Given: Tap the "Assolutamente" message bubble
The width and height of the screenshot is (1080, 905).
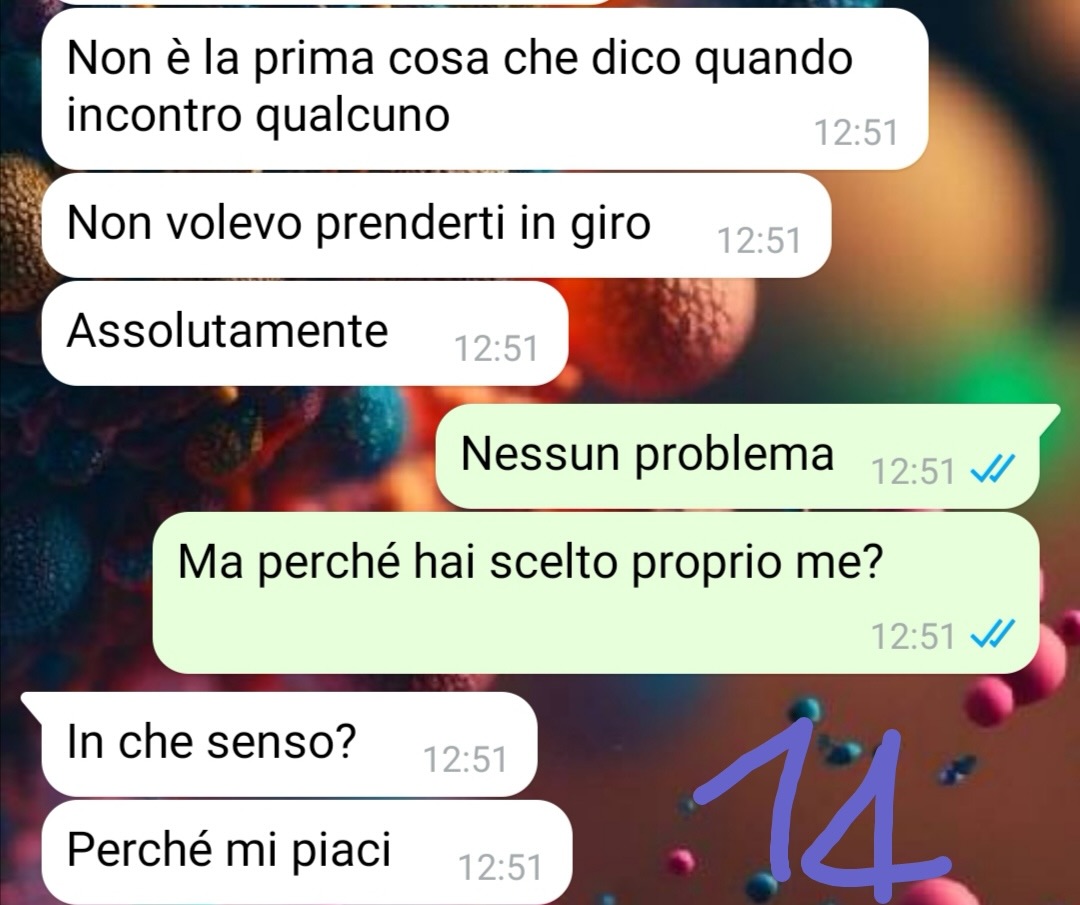Looking at the screenshot, I should [x=304, y=333].
